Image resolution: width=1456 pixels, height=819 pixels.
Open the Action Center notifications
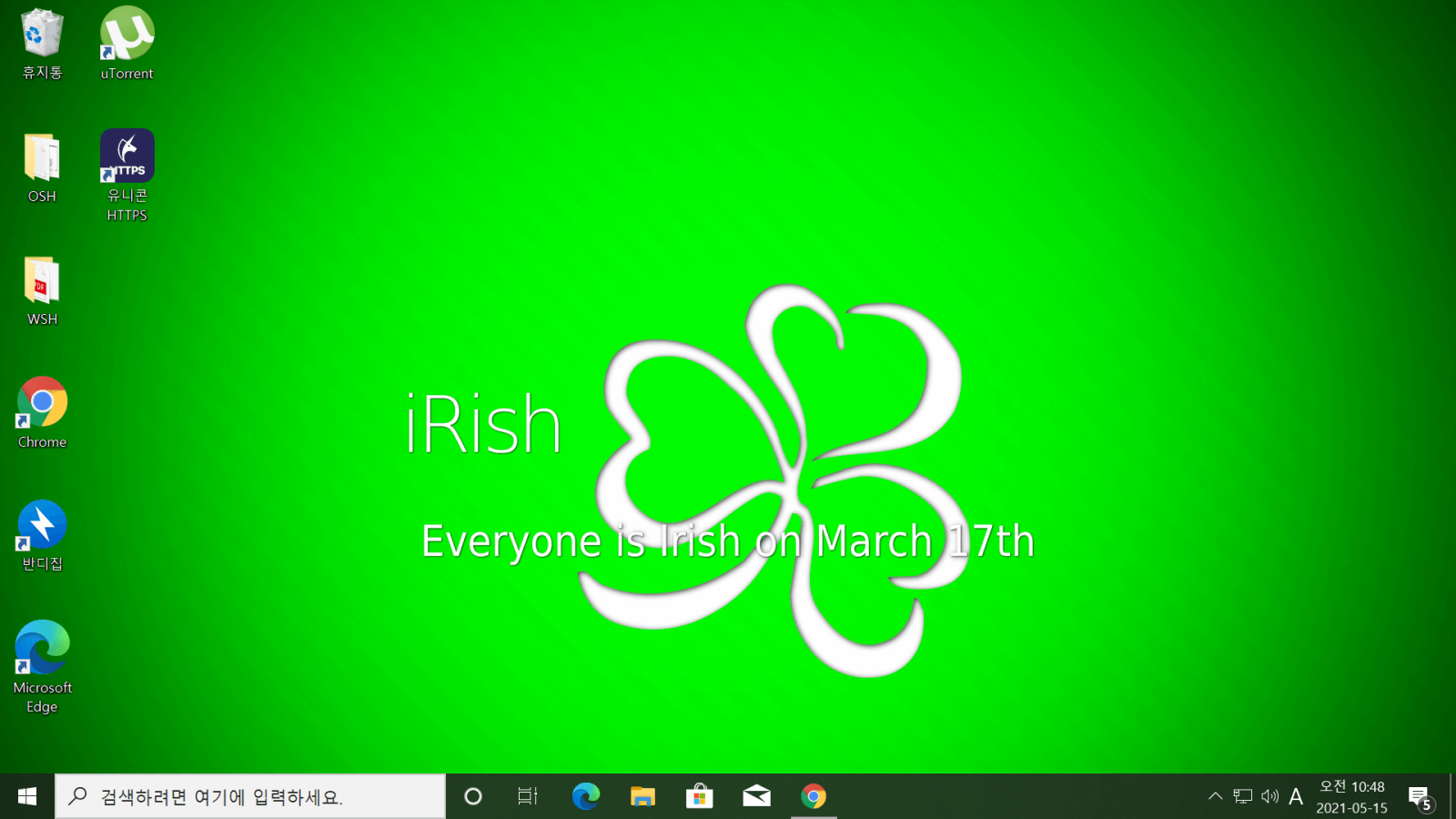(1421, 798)
